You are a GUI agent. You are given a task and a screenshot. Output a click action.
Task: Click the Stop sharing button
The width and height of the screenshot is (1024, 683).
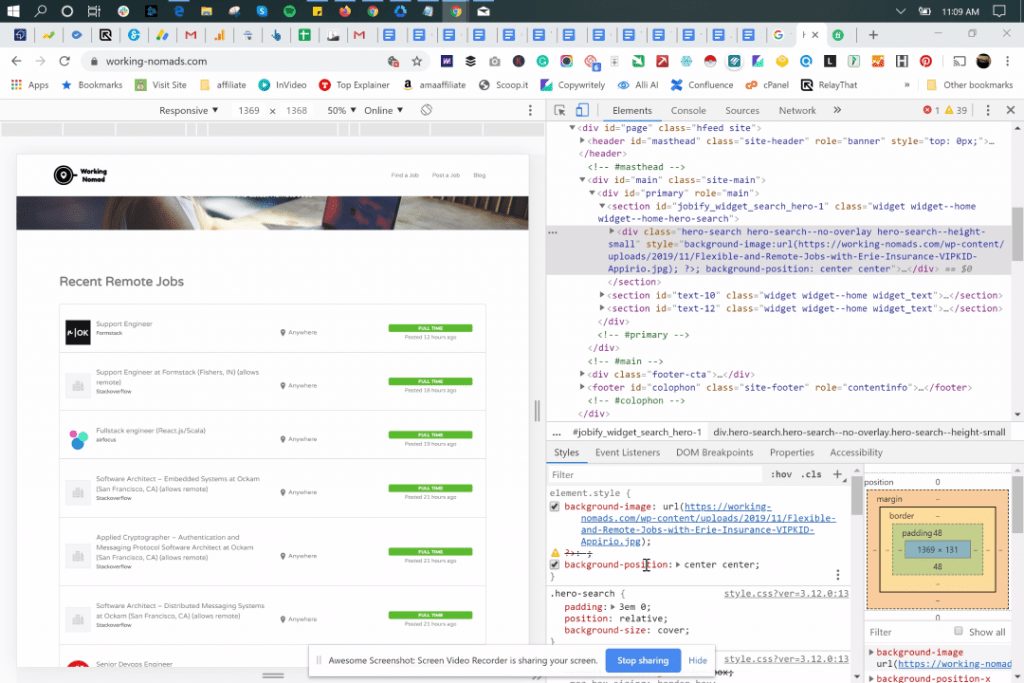tap(642, 661)
